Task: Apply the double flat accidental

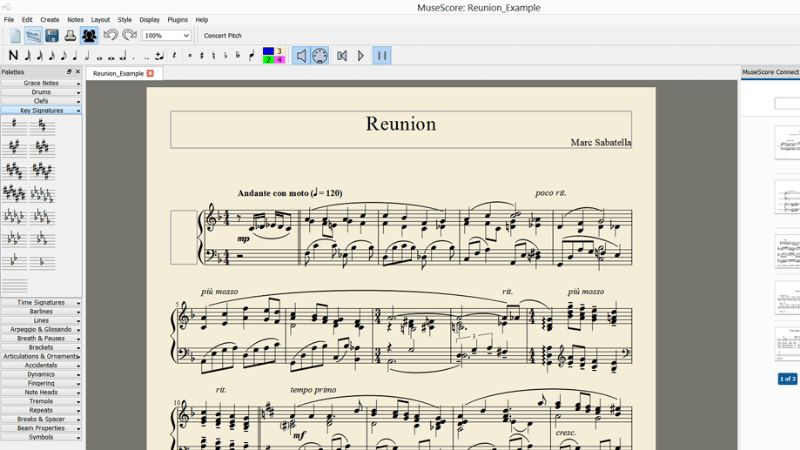Action: click(x=238, y=56)
